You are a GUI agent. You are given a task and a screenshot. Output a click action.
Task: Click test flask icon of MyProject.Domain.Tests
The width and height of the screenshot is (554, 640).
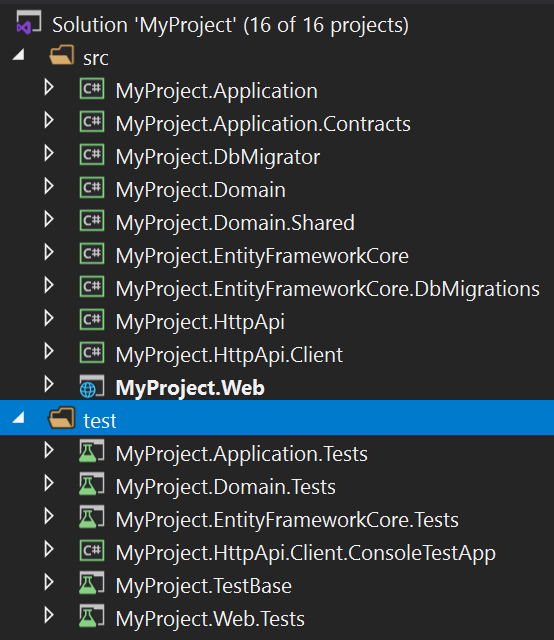click(92, 484)
